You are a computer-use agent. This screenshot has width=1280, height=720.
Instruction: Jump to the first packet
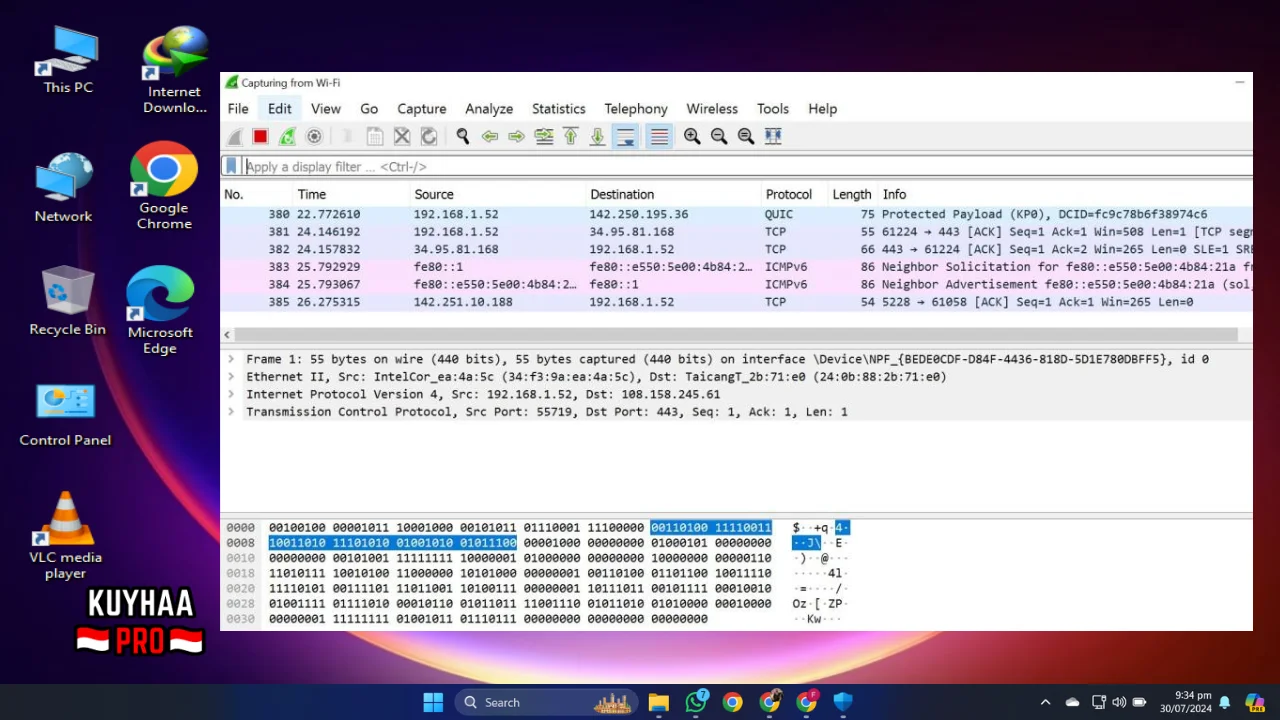coord(571,137)
